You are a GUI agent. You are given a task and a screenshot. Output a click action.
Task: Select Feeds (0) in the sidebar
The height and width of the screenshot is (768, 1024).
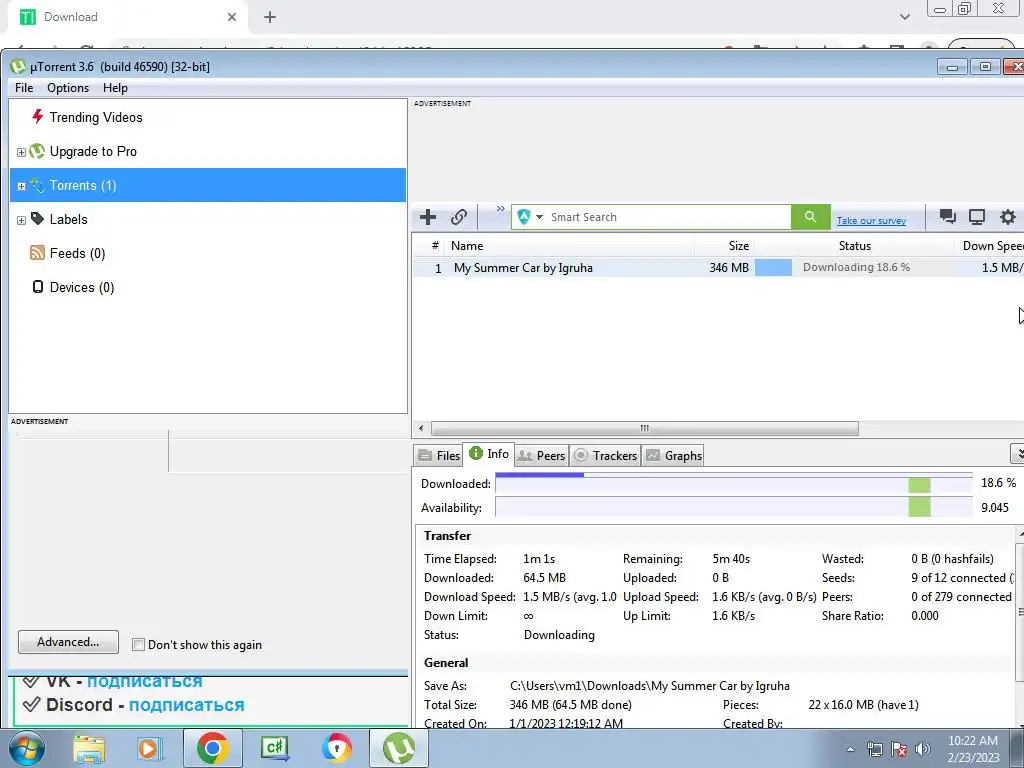pyautogui.click(x=77, y=253)
